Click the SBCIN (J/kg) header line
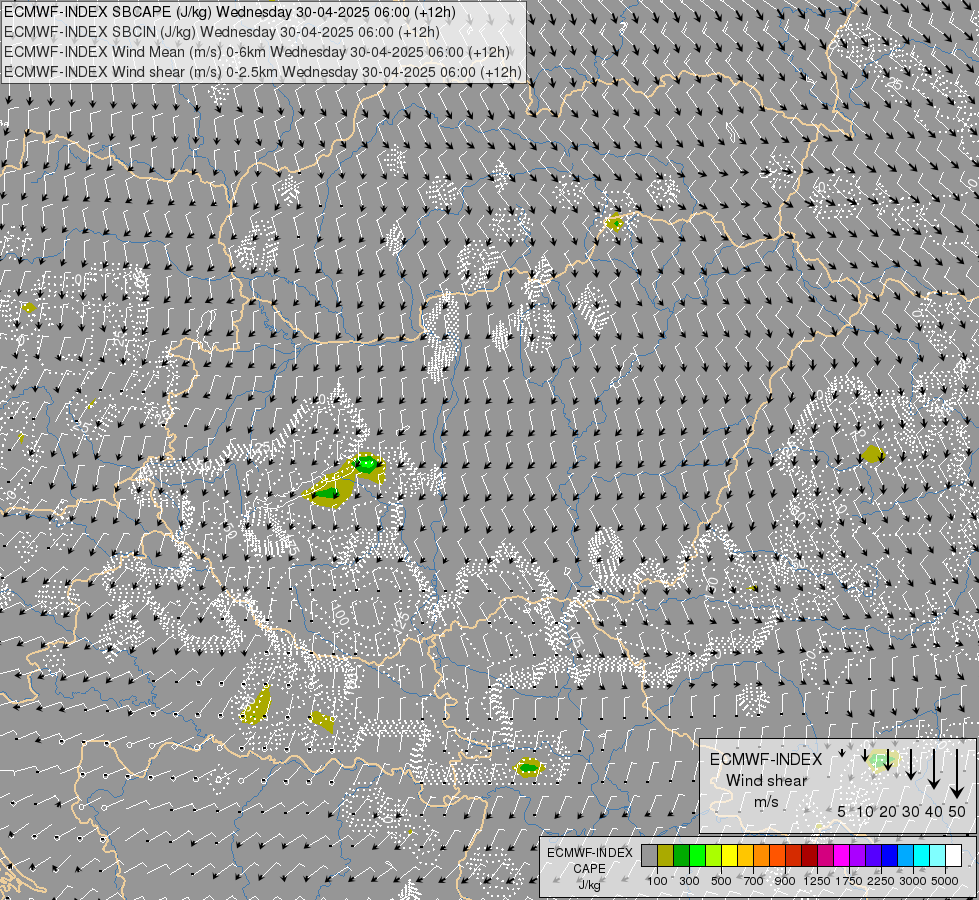The width and height of the screenshot is (979, 900). pos(221,32)
